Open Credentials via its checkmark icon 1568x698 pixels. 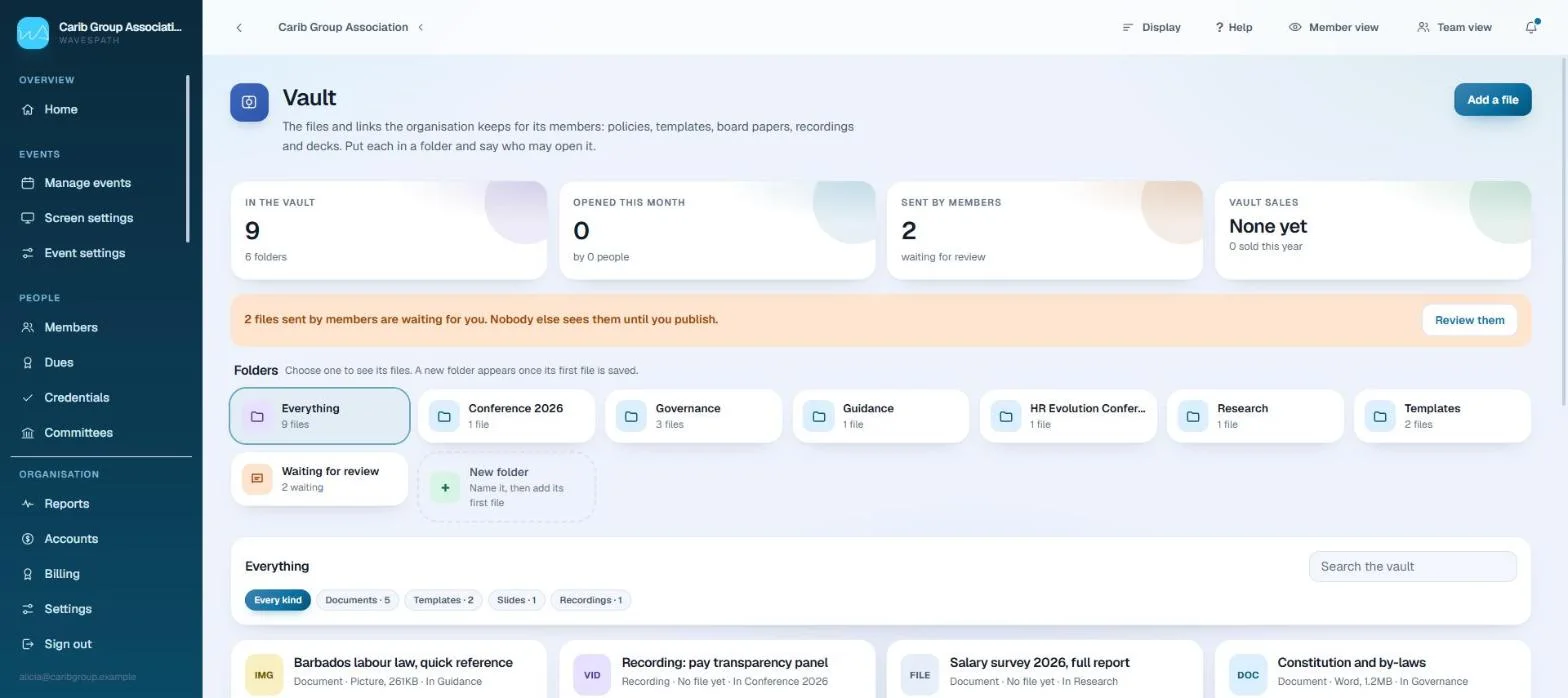point(28,398)
